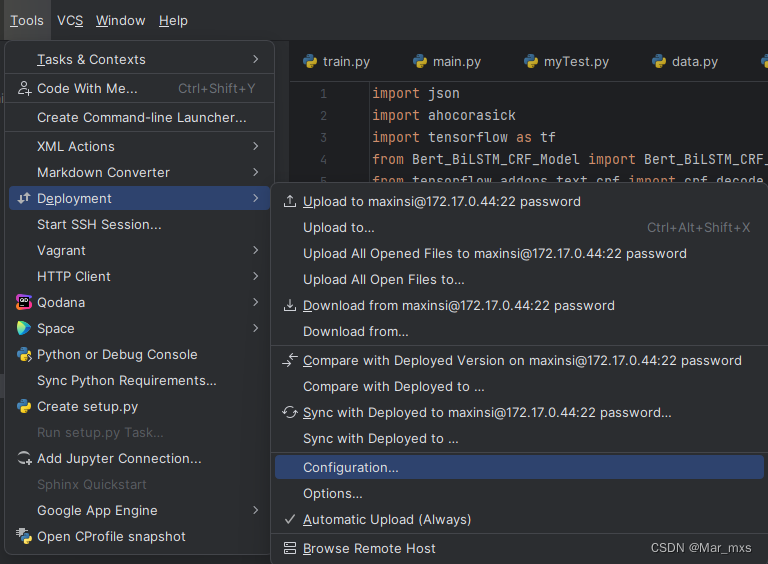Viewport: 768px width, 564px height.
Task: Select Configuration... in Deployment submenu
Action: (x=351, y=467)
